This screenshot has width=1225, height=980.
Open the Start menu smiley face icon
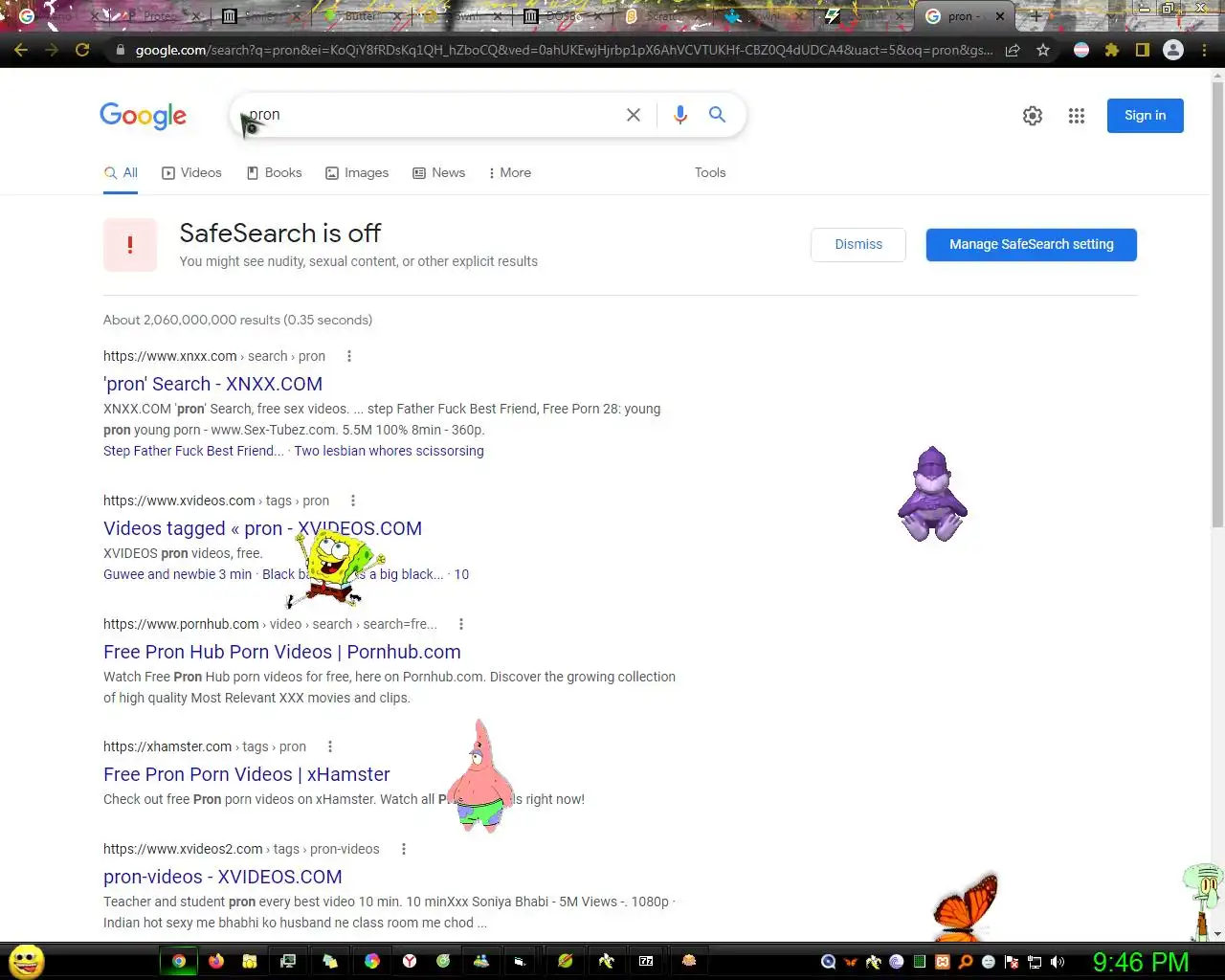(27, 961)
